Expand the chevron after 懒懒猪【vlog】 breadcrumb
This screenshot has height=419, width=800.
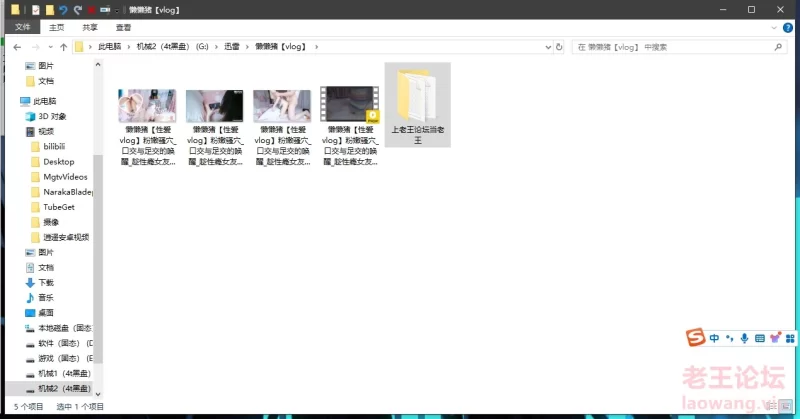coord(316,46)
